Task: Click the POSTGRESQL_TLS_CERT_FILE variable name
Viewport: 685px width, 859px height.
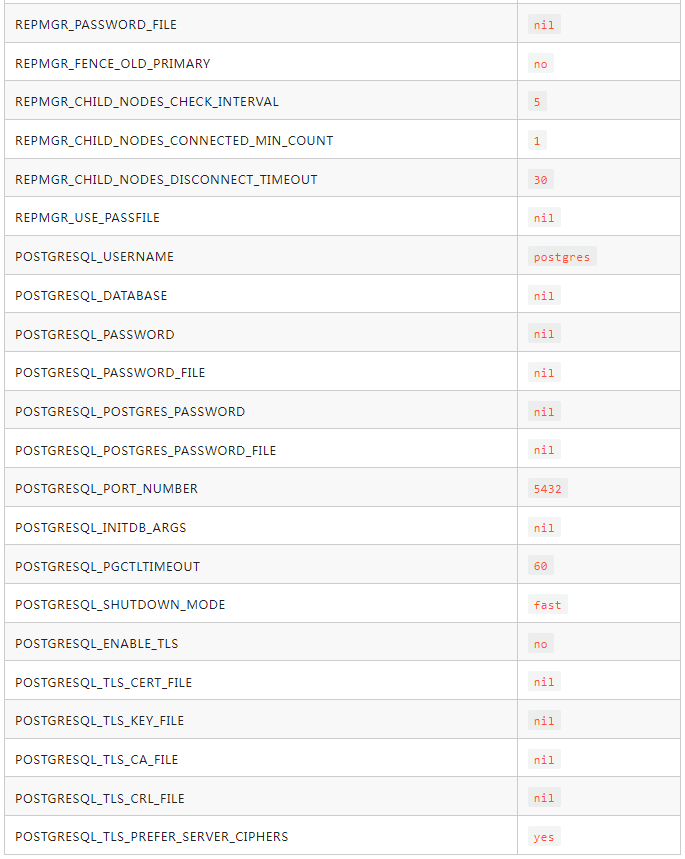Action: point(104,682)
